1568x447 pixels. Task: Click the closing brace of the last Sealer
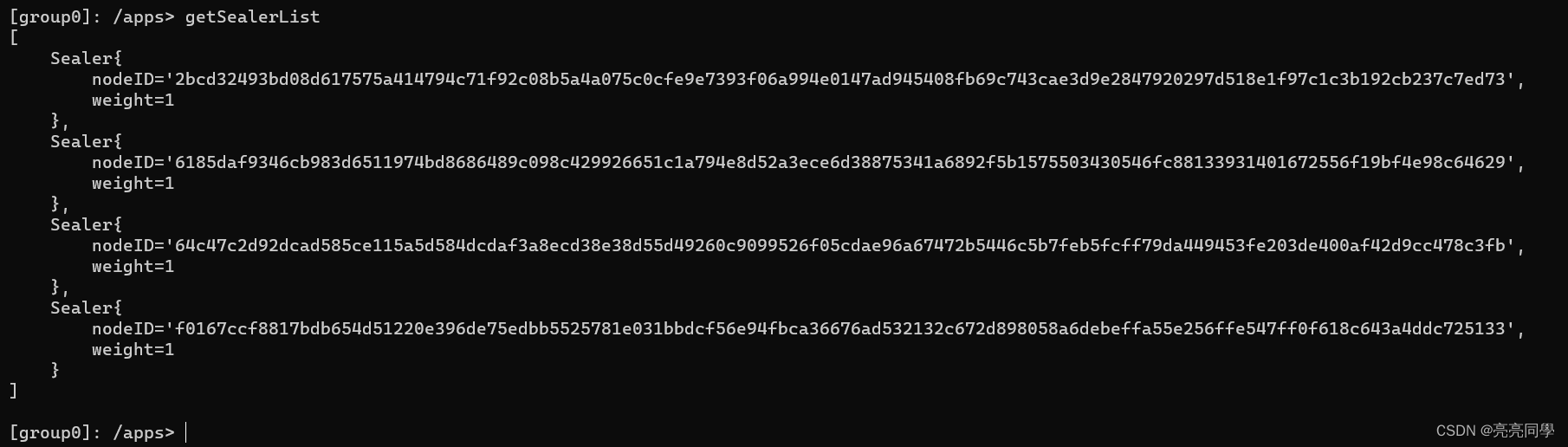55,370
